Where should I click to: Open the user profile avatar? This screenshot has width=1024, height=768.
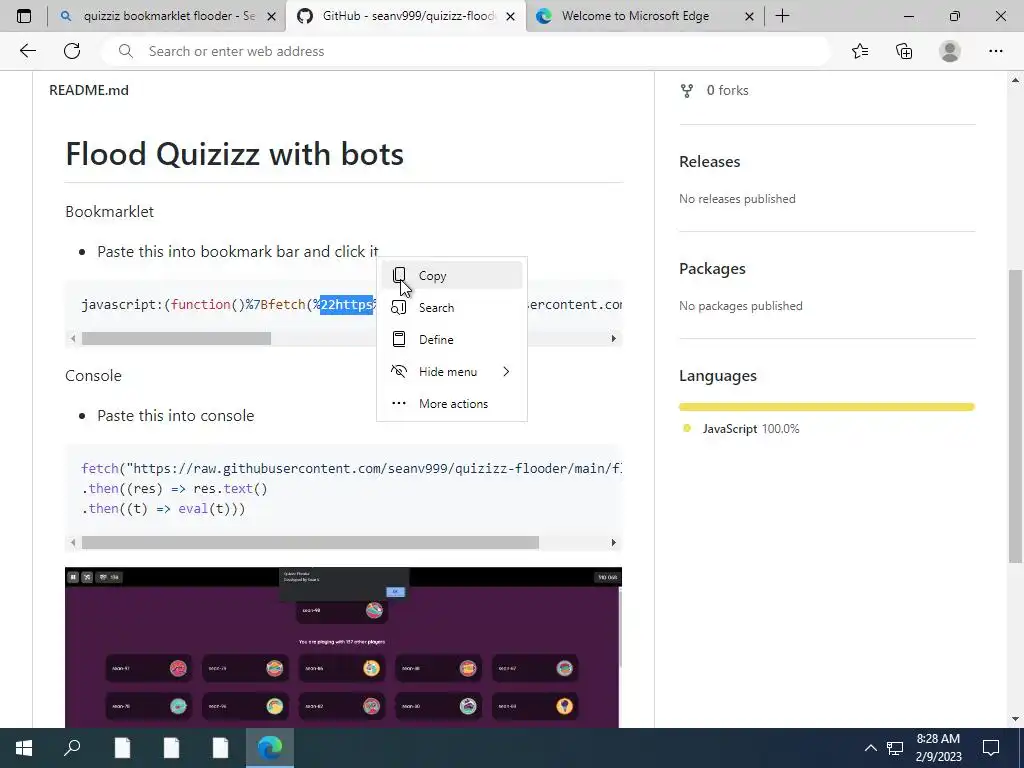950,51
